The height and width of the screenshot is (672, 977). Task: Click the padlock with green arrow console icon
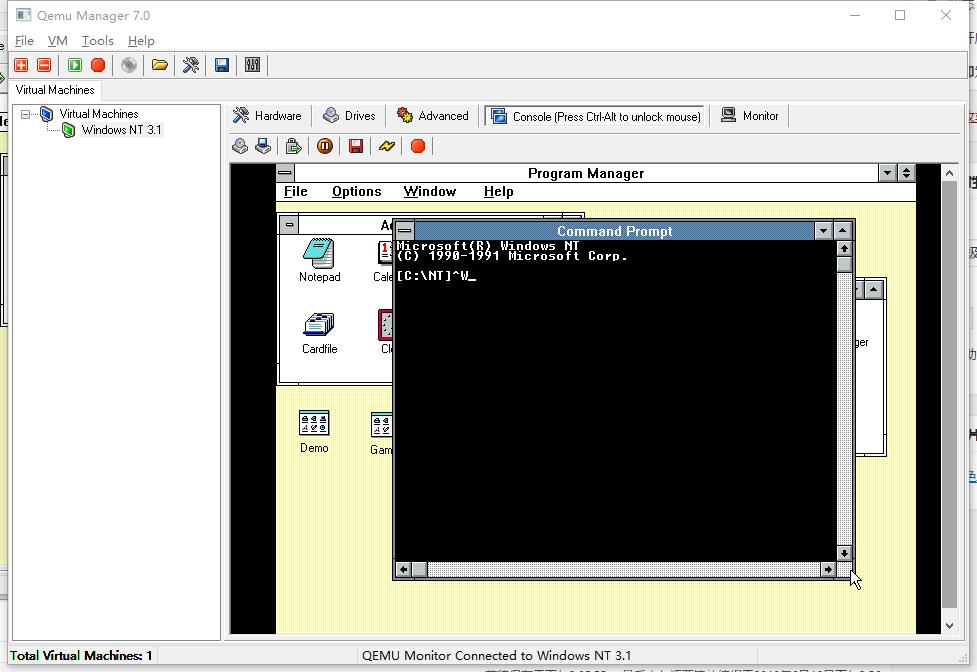pyautogui.click(x=293, y=146)
